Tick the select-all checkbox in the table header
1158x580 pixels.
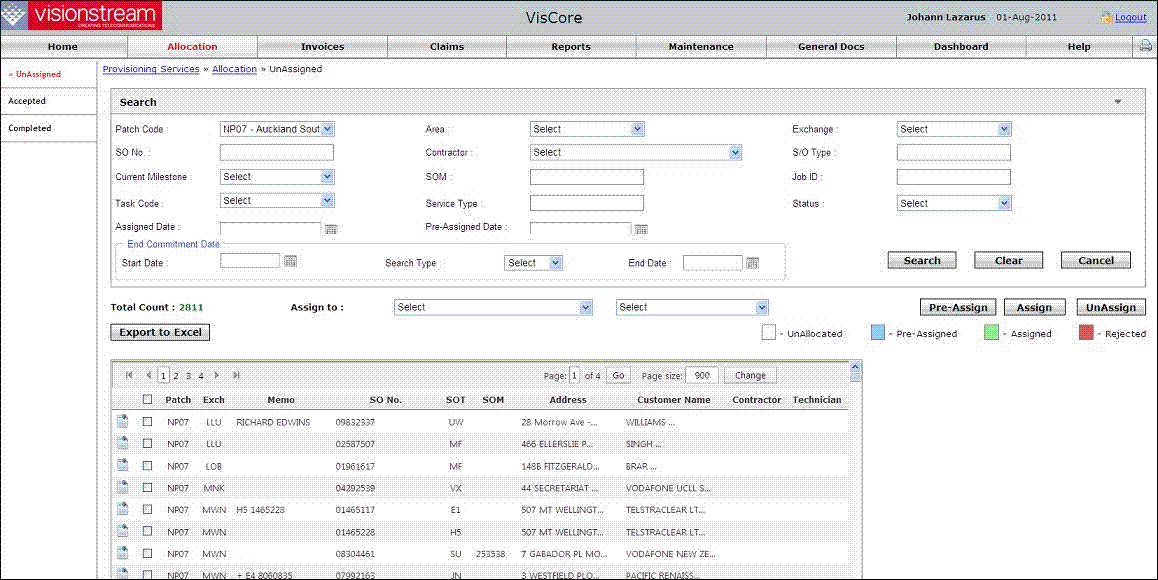147,400
